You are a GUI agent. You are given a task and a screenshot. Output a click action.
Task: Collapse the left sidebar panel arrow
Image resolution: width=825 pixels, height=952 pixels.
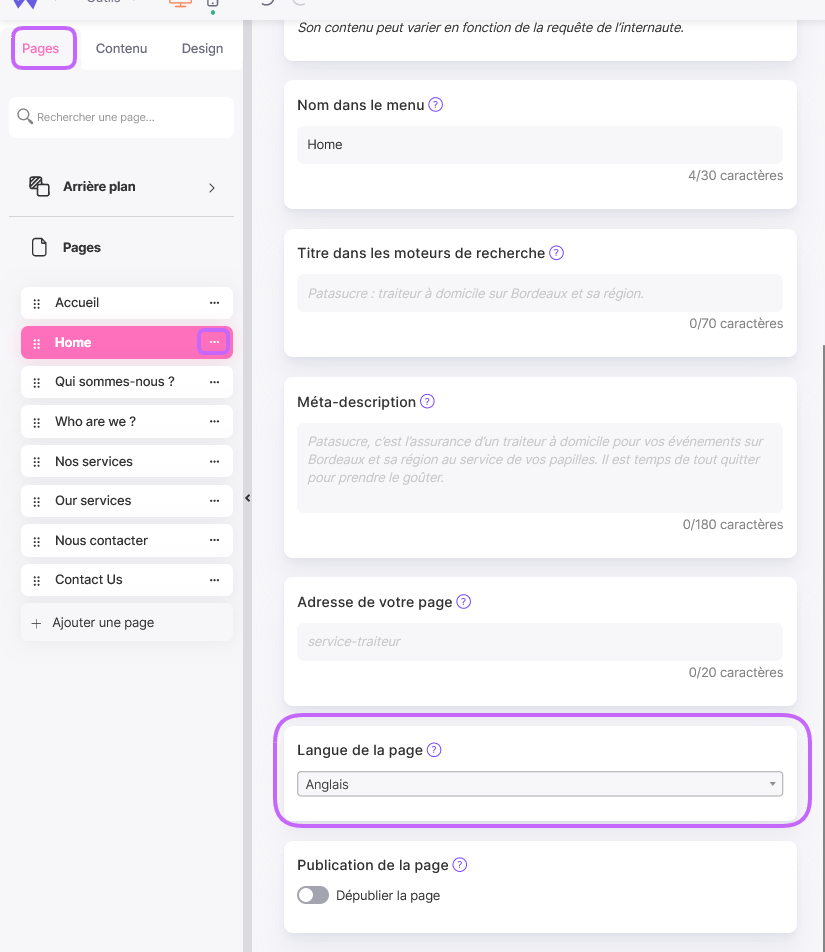pyautogui.click(x=247, y=498)
